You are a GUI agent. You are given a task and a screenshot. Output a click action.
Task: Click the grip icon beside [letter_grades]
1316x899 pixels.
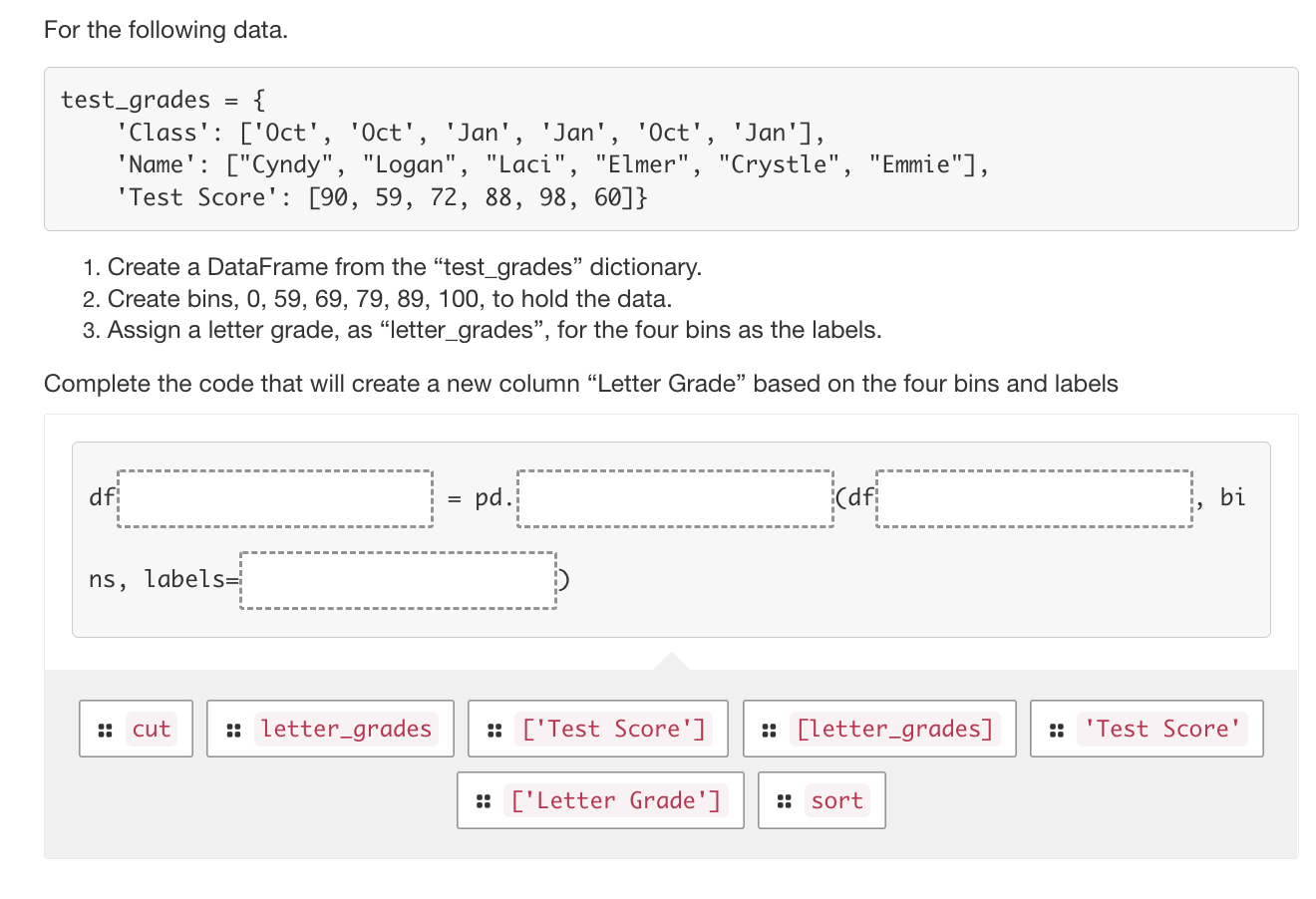tap(769, 730)
